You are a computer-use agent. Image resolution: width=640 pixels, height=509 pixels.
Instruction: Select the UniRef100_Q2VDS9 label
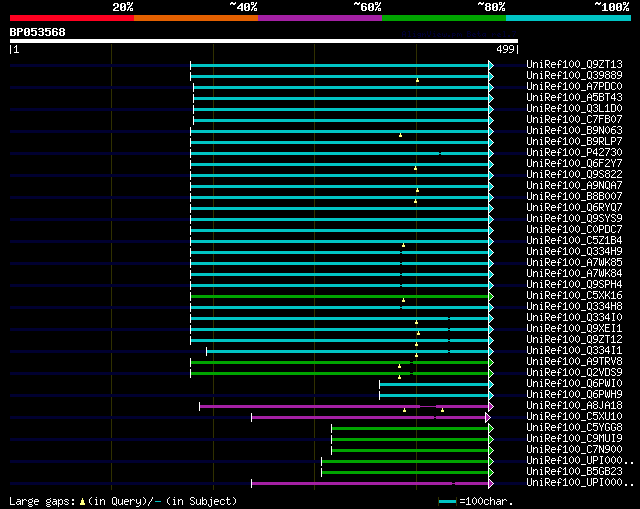pyautogui.click(x=574, y=373)
